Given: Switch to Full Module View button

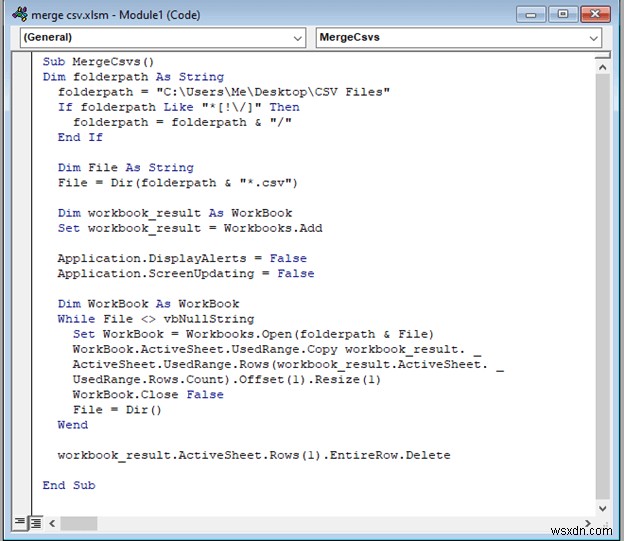Looking at the screenshot, I should pyautogui.click(x=36, y=523).
